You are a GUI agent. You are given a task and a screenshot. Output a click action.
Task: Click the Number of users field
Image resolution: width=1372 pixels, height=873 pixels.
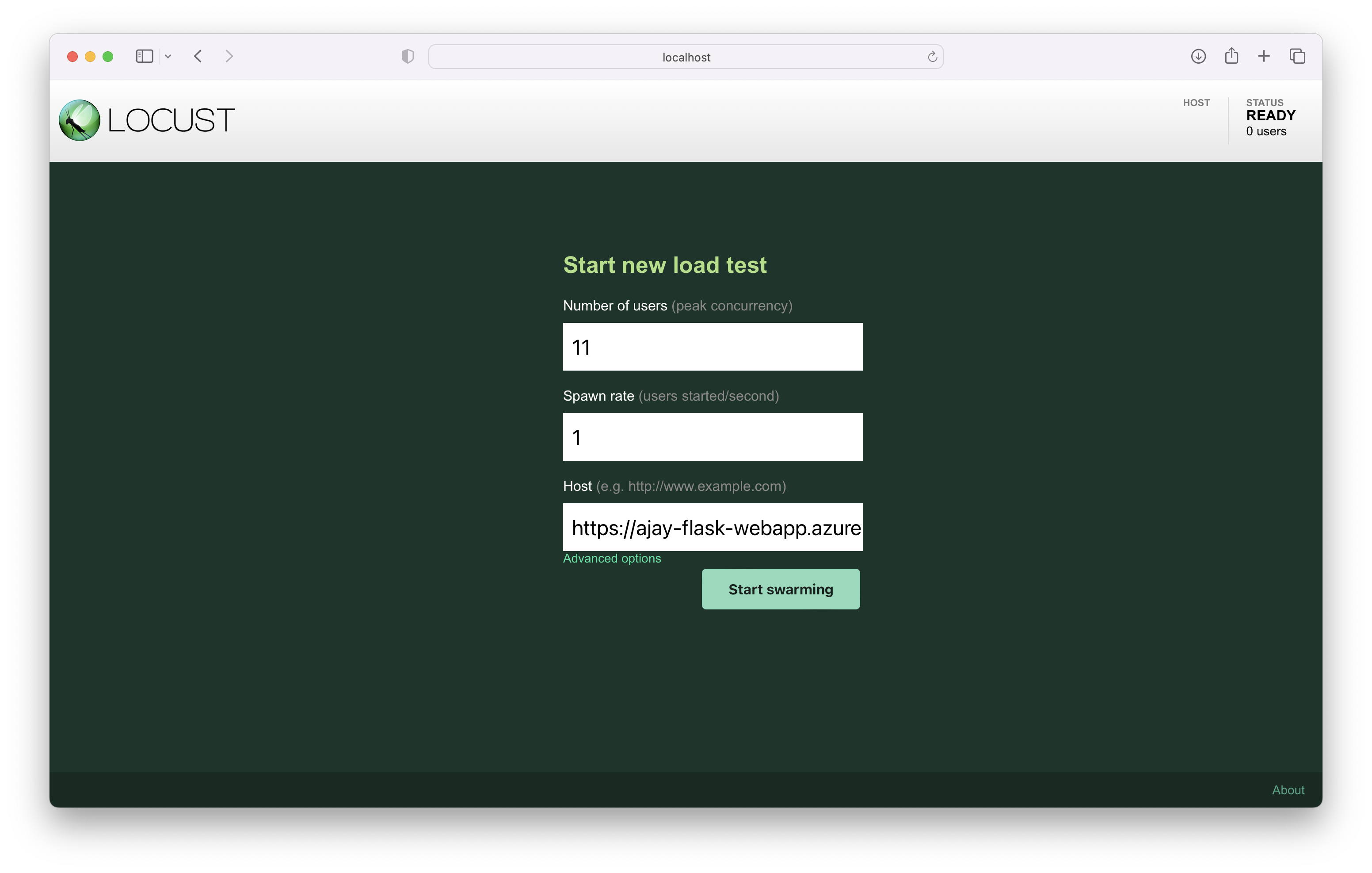(712, 347)
